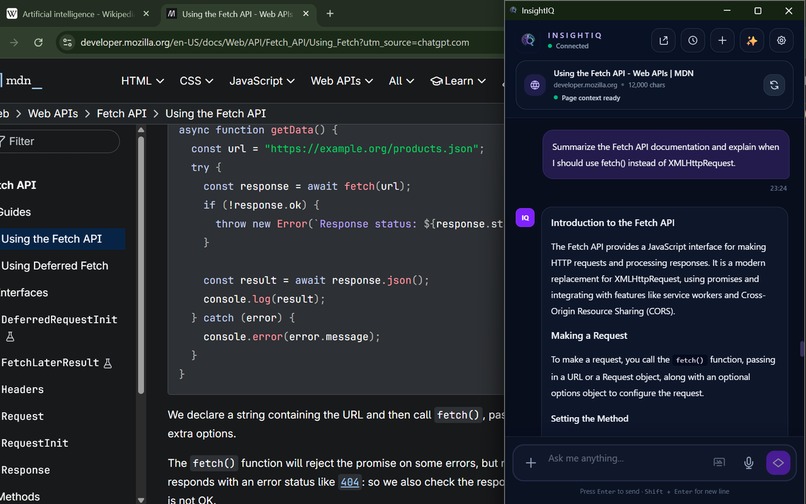Screen dimensions: 806x504
Task: Click the Introduction to the Fetch API heading
Action: tap(612, 223)
